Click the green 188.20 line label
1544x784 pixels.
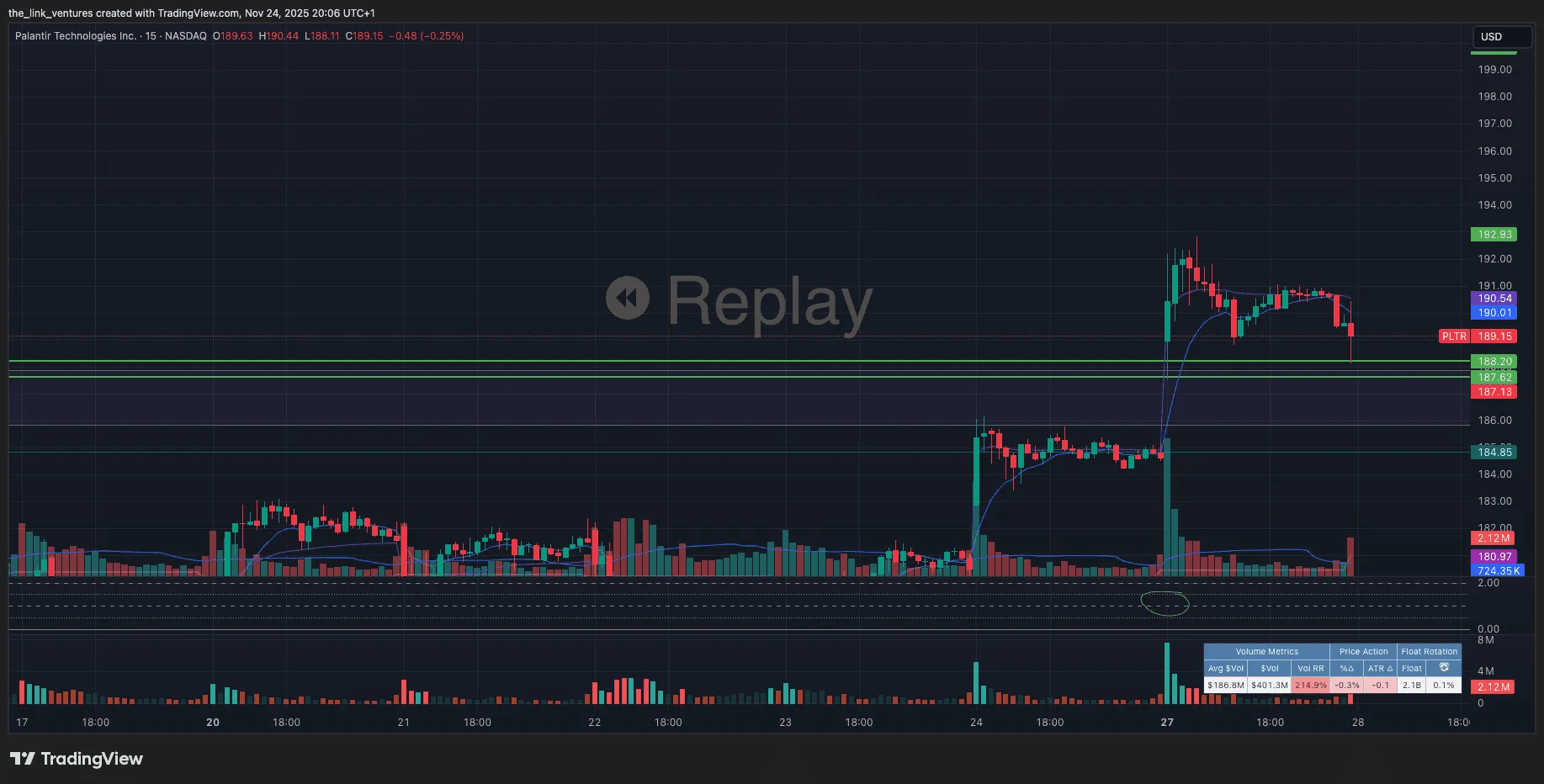(1494, 362)
